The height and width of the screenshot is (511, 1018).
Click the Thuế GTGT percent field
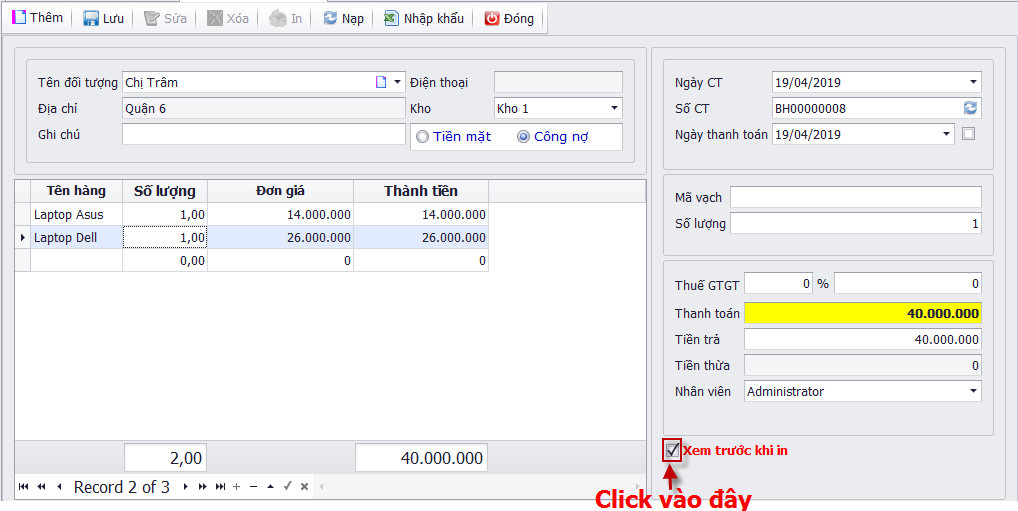click(x=778, y=284)
